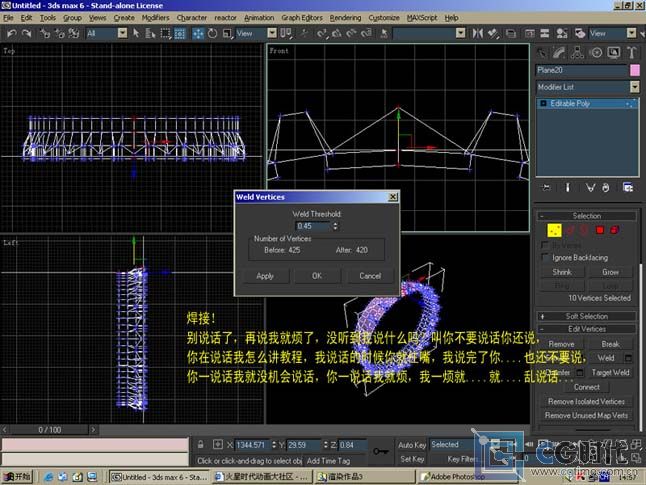This screenshot has width=646, height=485.
Task: Select Element sub-object level icon
Action: (614, 230)
